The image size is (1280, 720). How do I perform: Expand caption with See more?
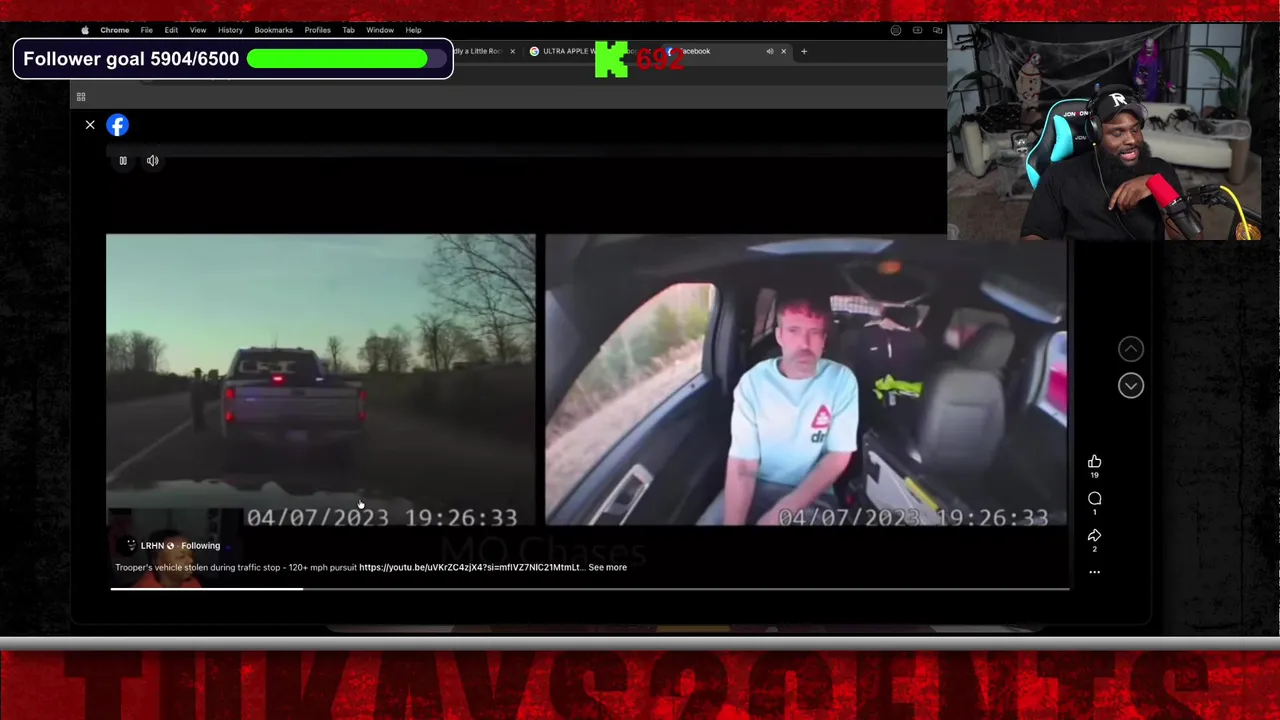pyautogui.click(x=608, y=567)
